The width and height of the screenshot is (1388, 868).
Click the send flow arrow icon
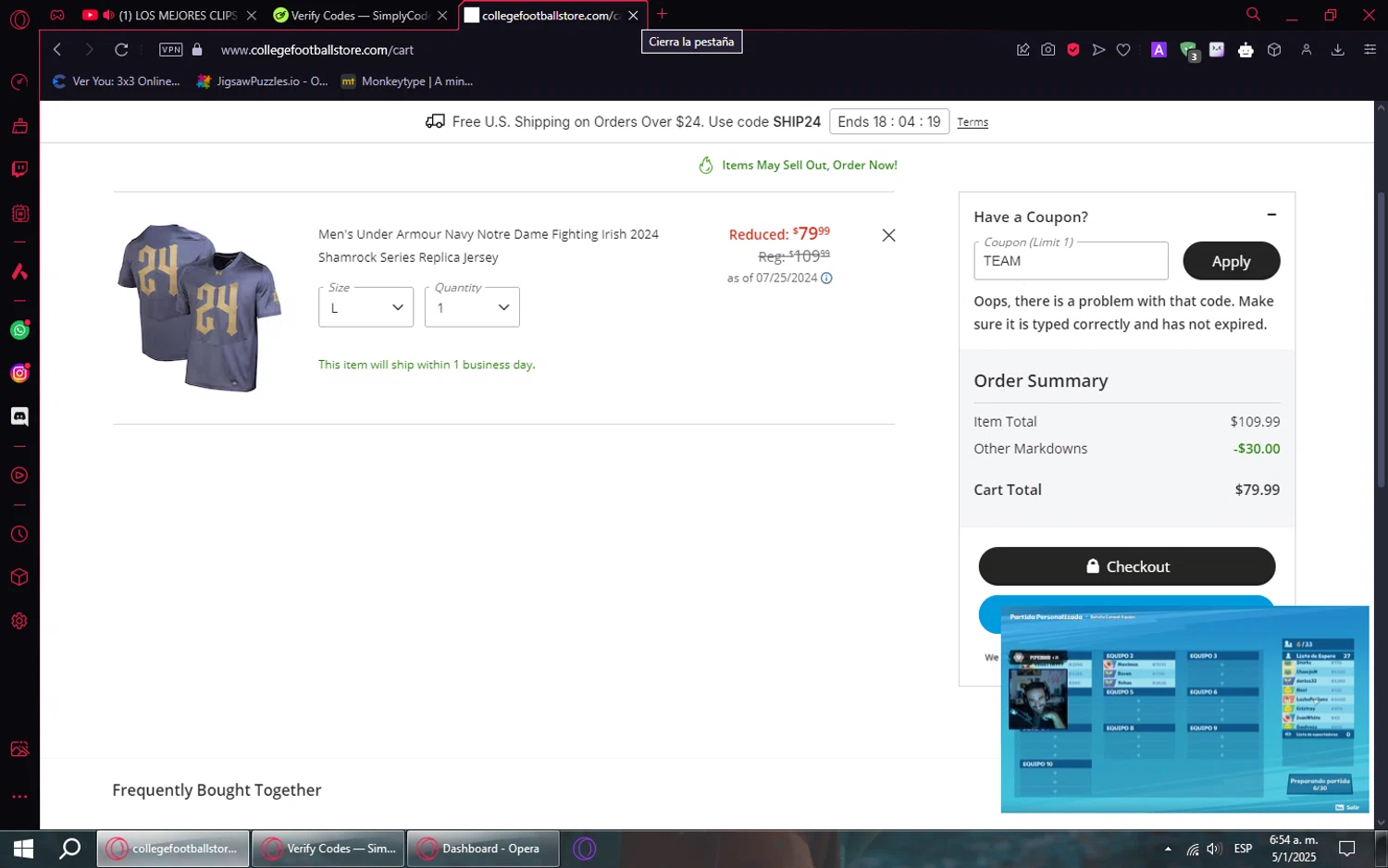point(1098,50)
